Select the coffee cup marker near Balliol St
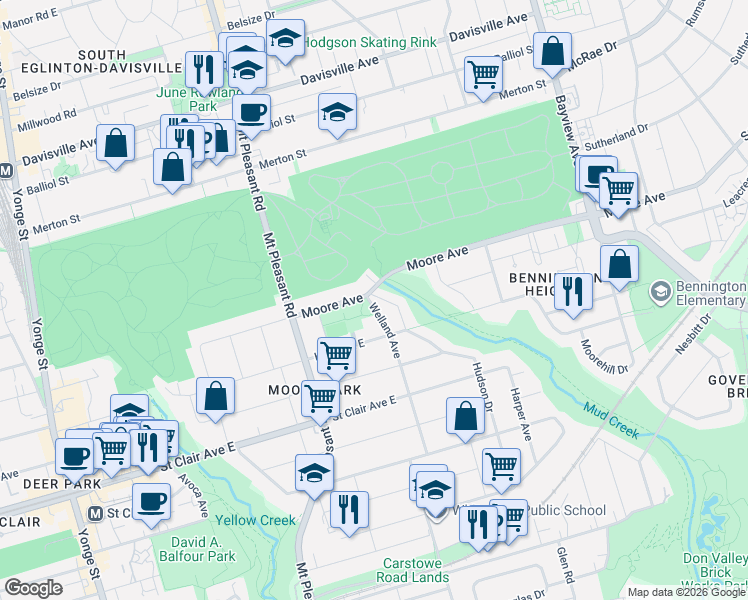The height and width of the screenshot is (600, 748). [252, 114]
